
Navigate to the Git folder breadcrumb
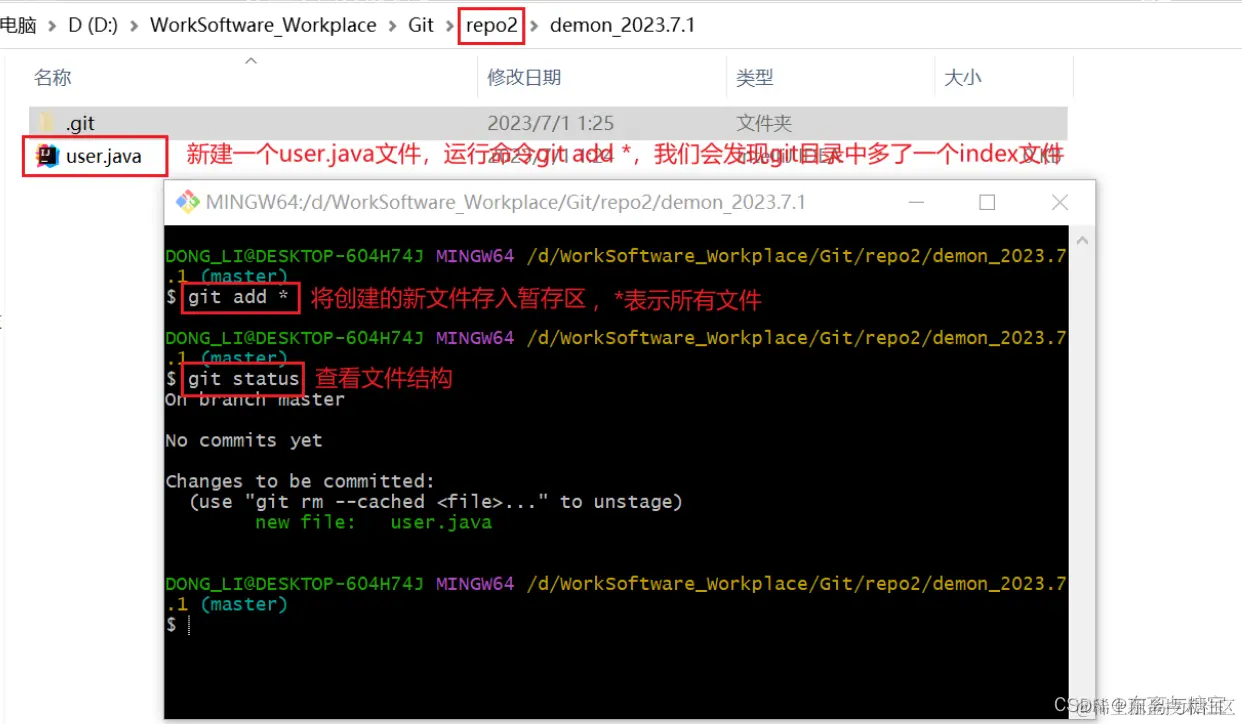421,25
